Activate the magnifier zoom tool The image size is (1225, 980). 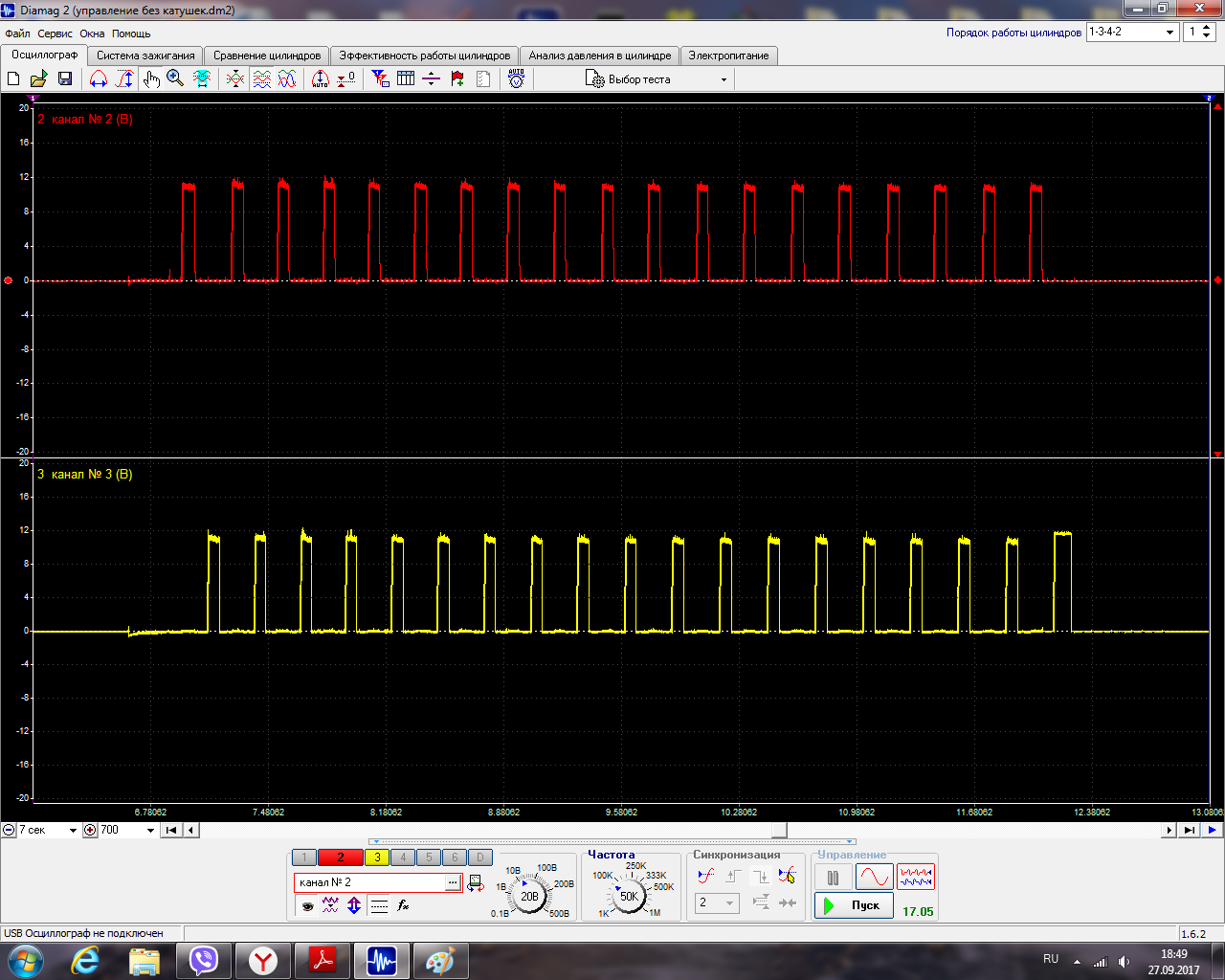(175, 79)
